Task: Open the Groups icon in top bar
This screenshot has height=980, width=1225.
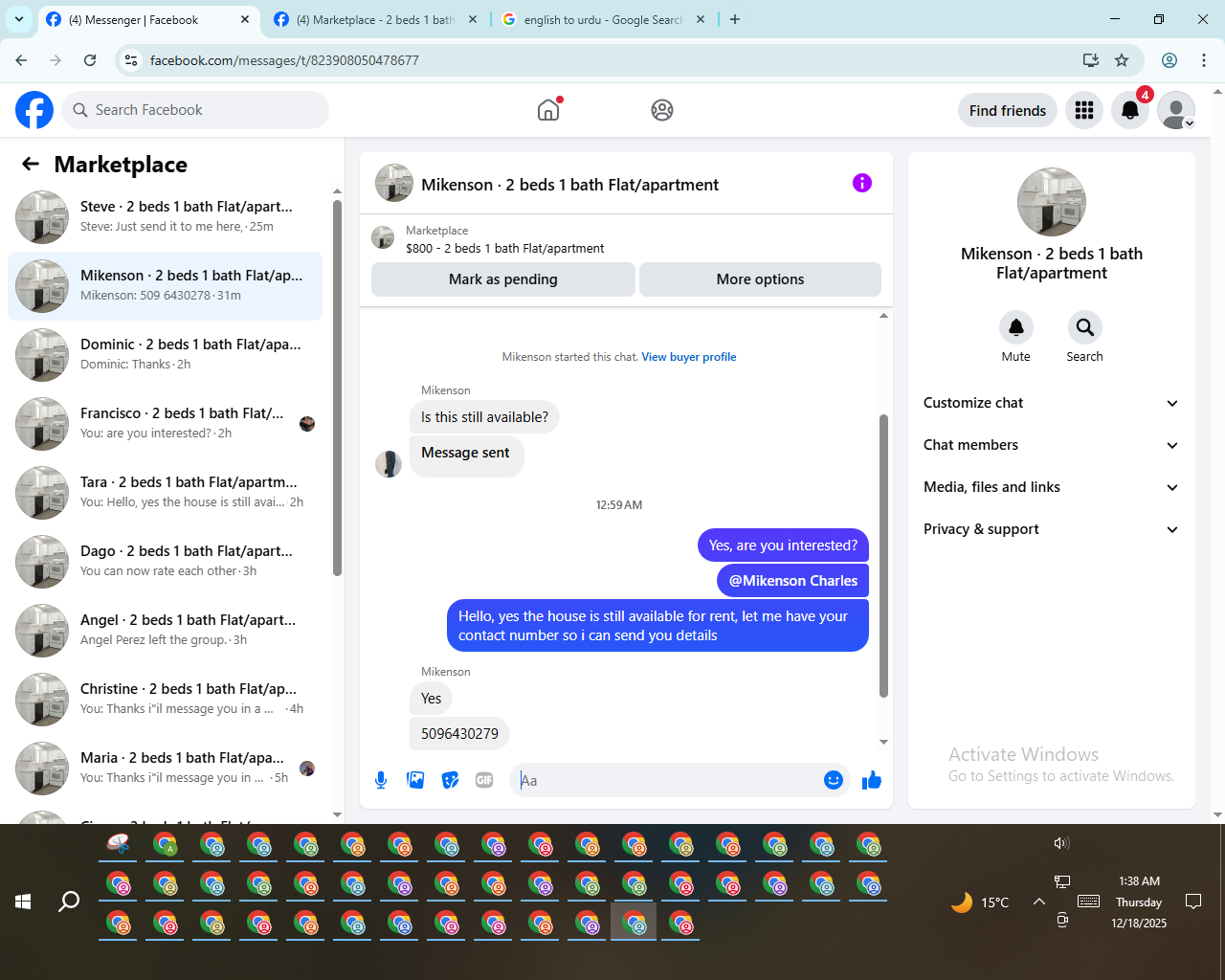Action: pyautogui.click(x=662, y=110)
